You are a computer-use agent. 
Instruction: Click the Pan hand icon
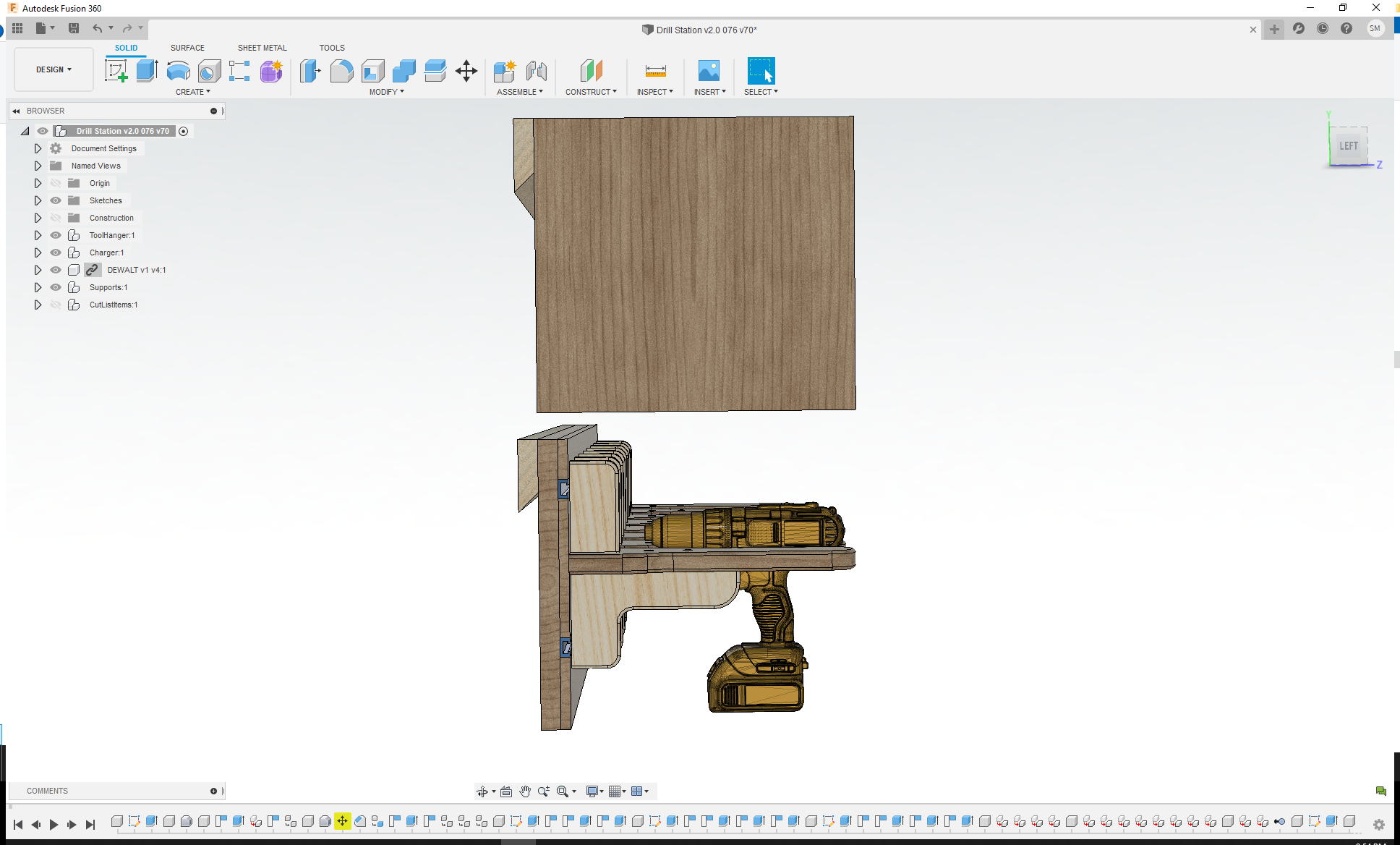click(525, 791)
